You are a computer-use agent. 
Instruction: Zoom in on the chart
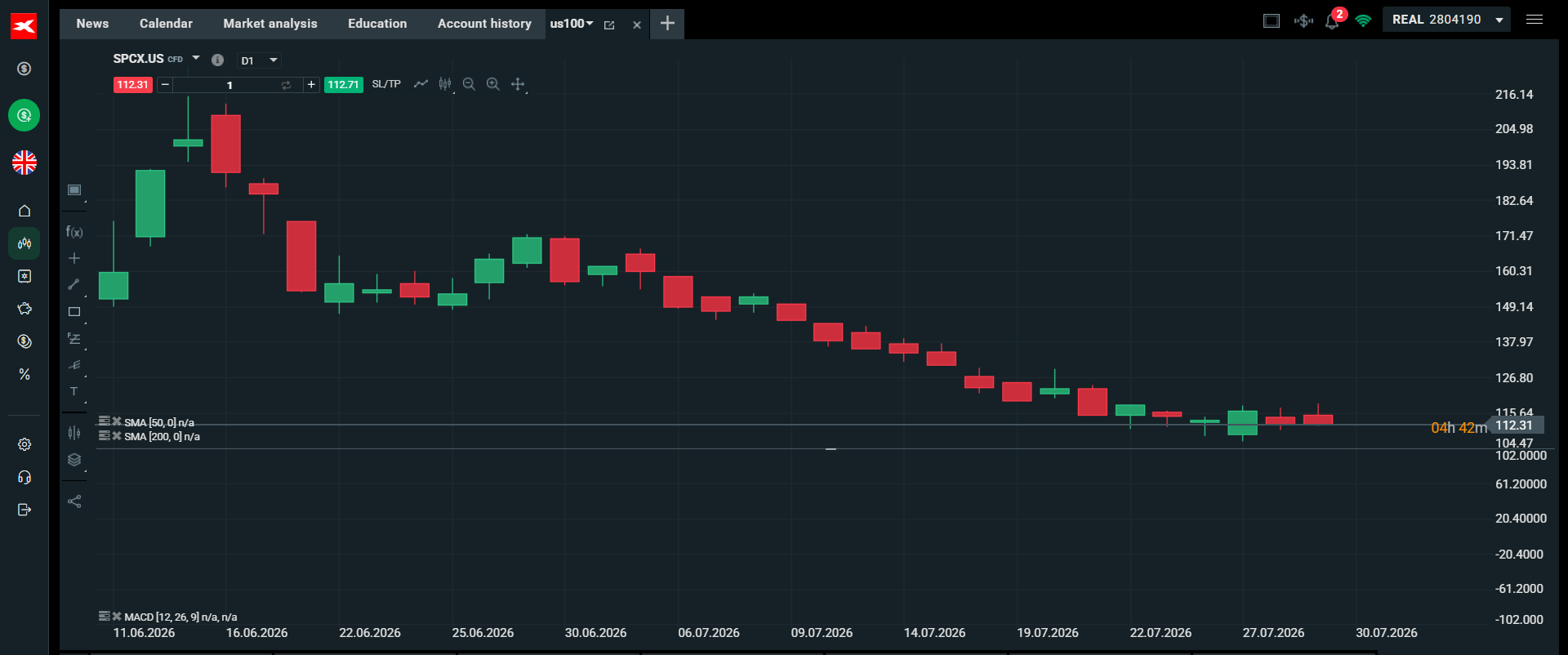coord(492,84)
